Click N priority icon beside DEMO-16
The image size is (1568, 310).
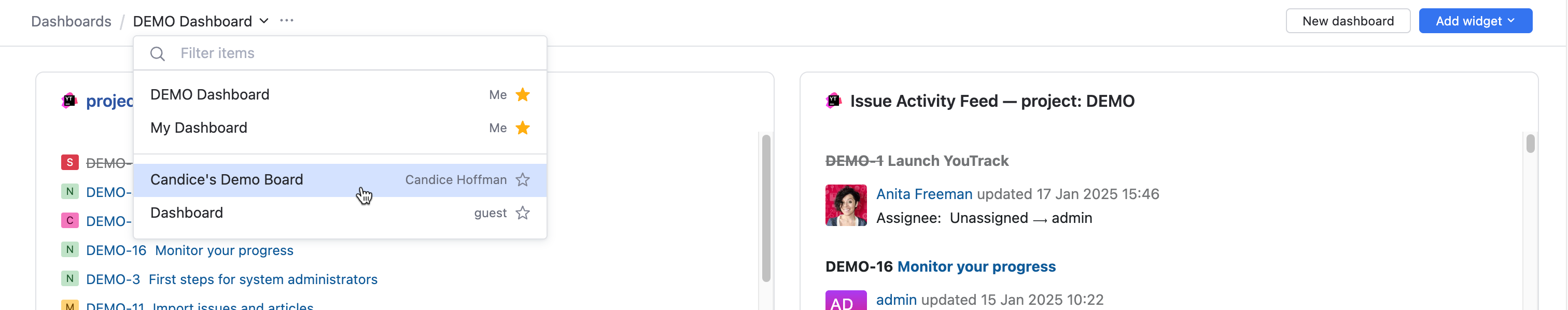(69, 250)
